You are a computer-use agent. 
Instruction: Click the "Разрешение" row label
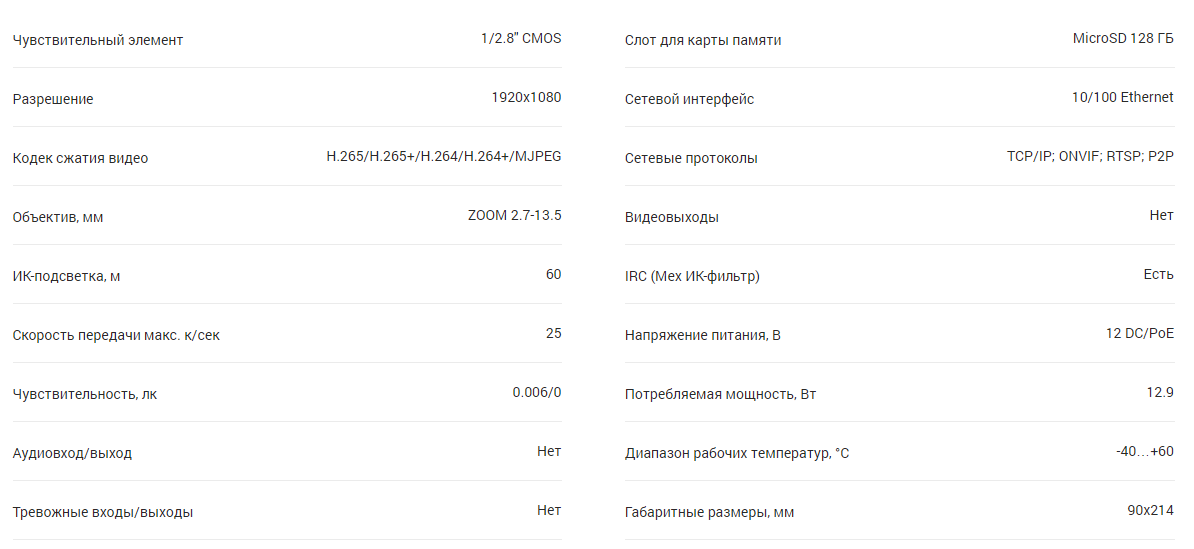[53, 99]
